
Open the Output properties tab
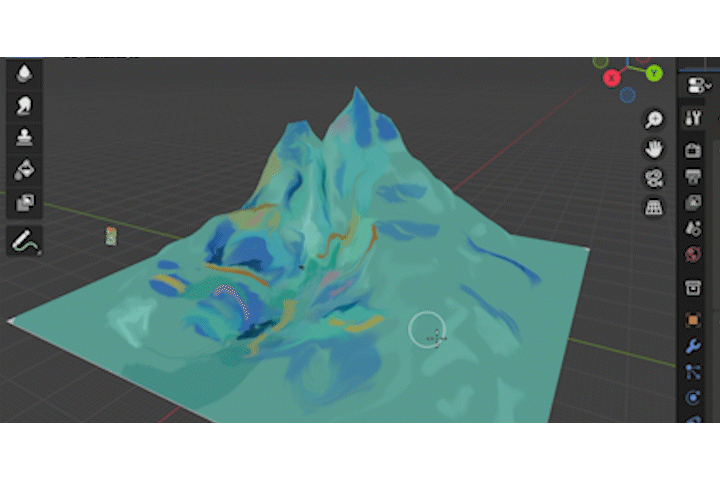pos(693,176)
